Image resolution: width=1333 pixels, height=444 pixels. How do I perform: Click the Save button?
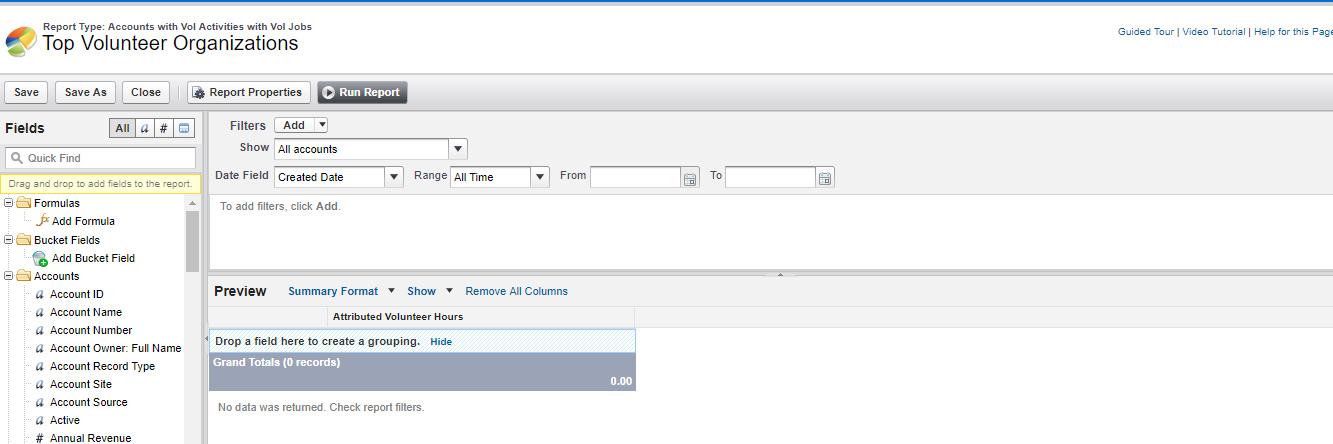coord(26,92)
